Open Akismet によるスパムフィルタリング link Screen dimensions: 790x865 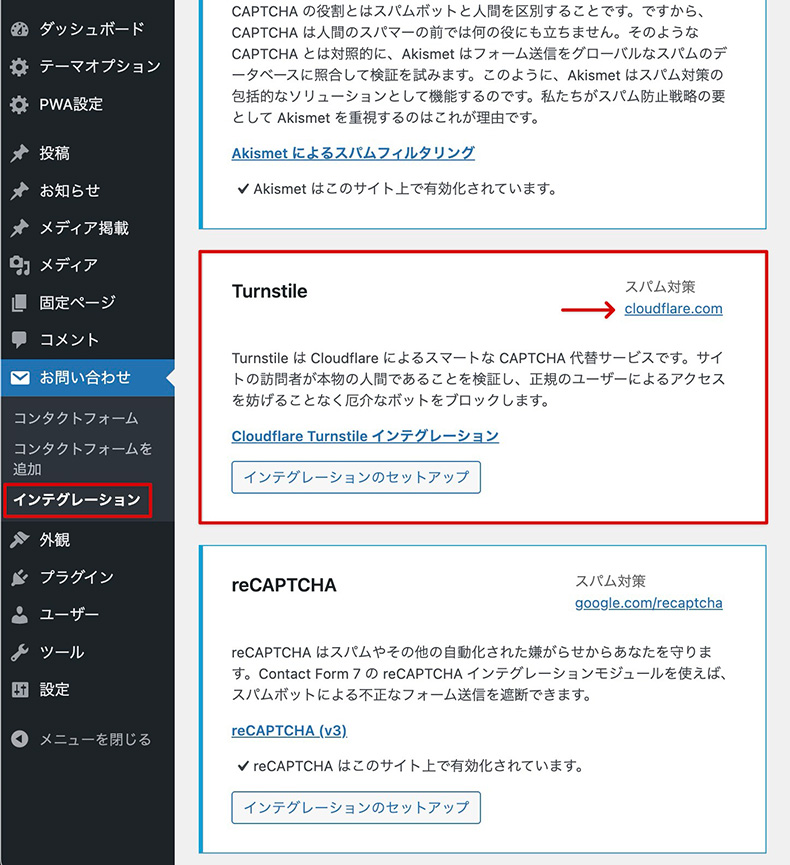pos(353,153)
